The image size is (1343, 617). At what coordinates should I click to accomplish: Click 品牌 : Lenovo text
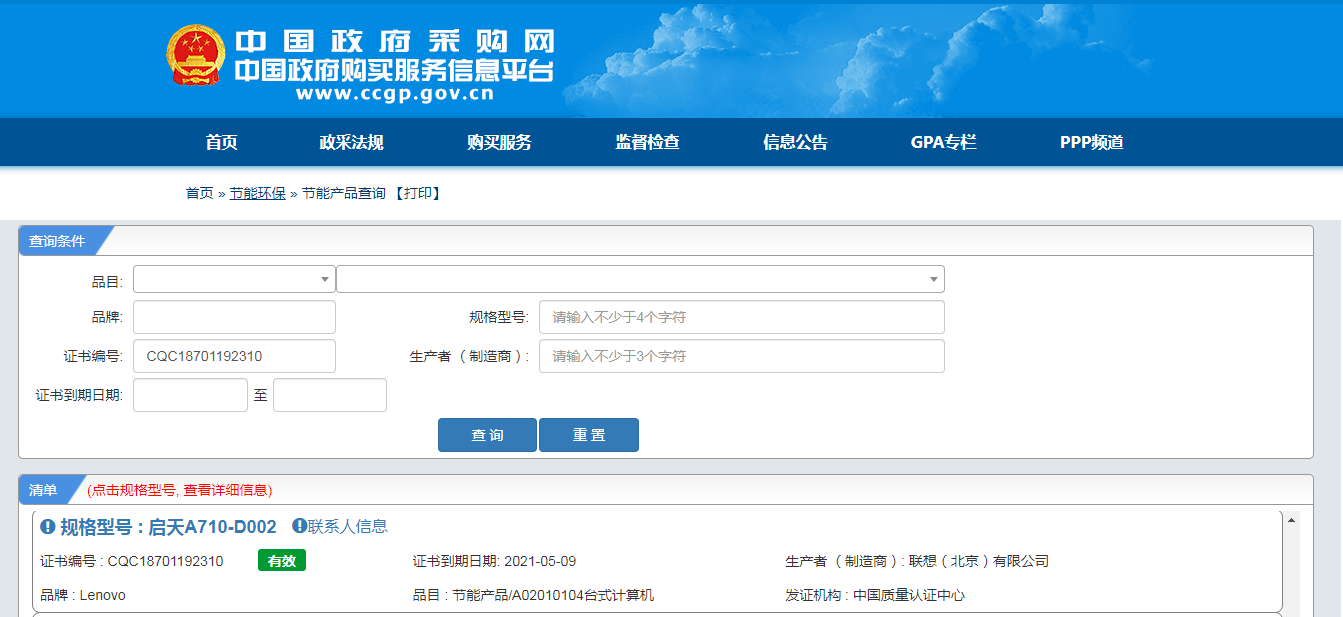(x=83, y=595)
